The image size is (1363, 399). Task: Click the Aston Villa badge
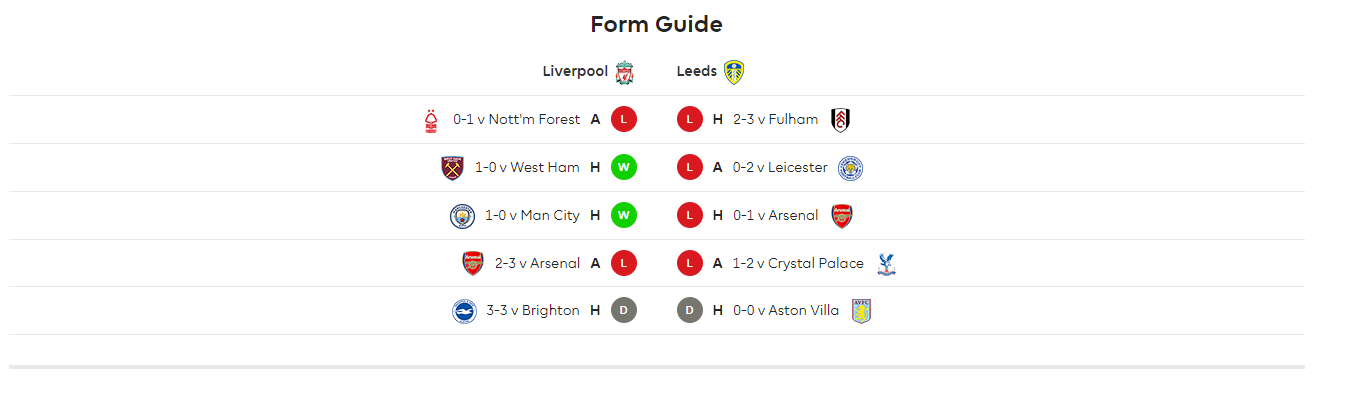coord(861,311)
